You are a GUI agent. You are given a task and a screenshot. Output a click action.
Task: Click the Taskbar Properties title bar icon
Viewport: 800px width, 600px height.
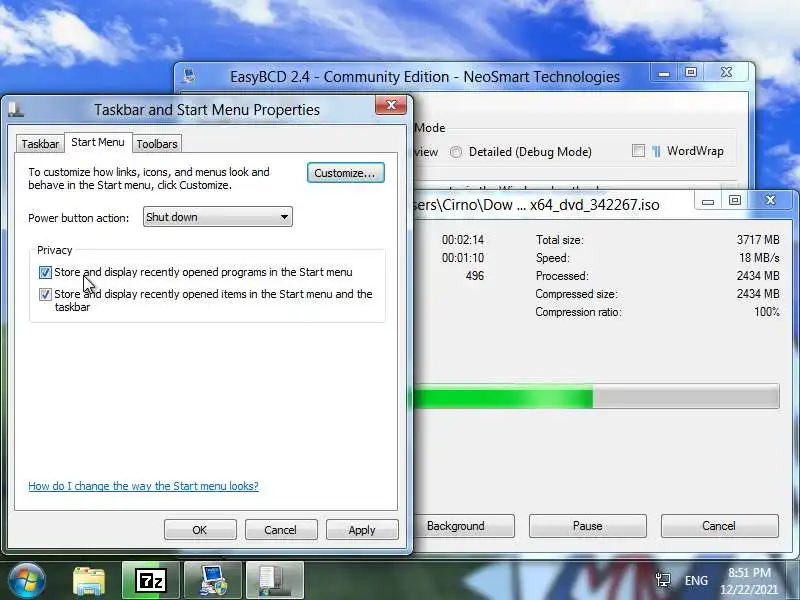(15, 109)
